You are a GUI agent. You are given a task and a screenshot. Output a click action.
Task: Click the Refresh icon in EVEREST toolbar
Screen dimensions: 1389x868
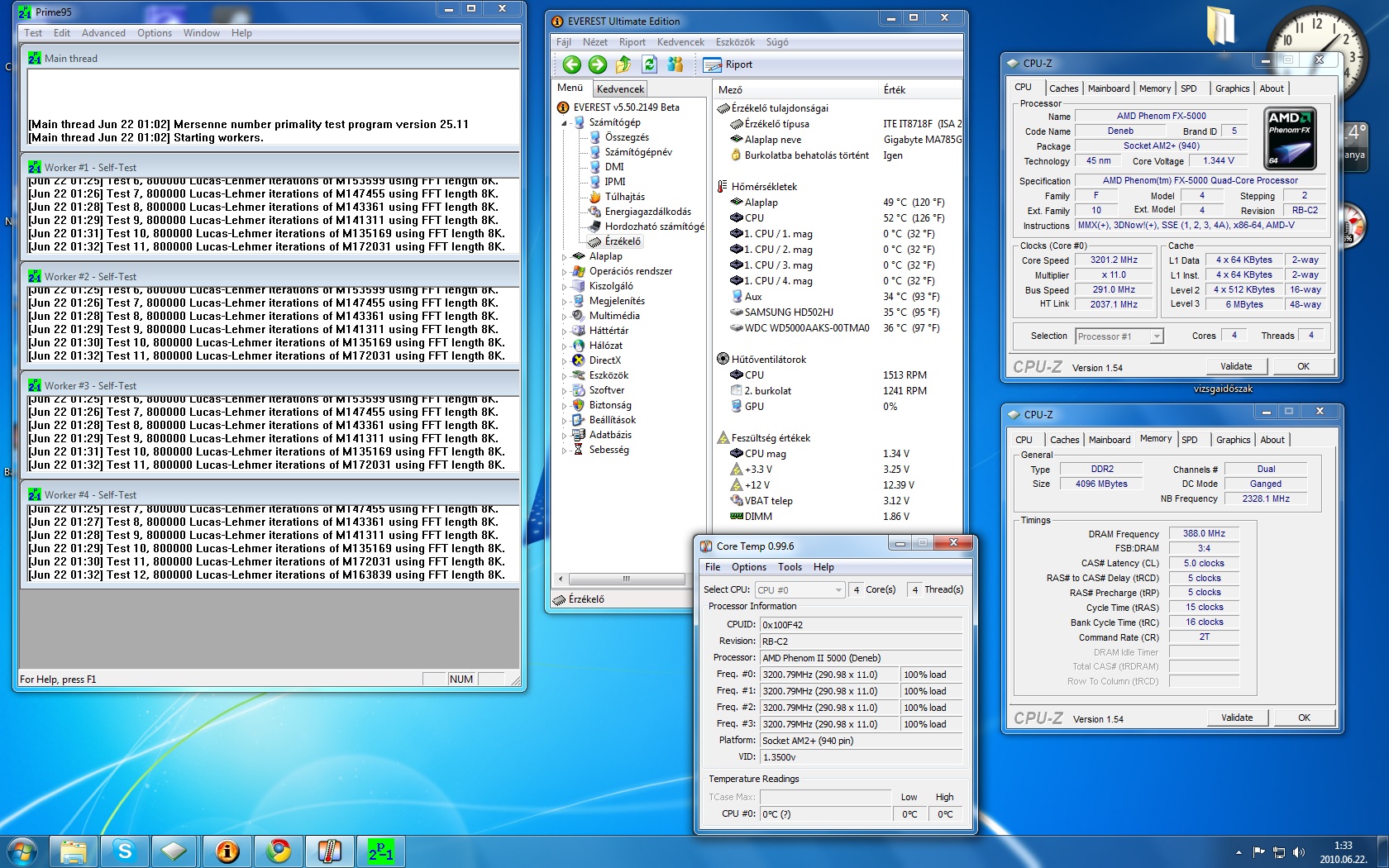coord(650,64)
